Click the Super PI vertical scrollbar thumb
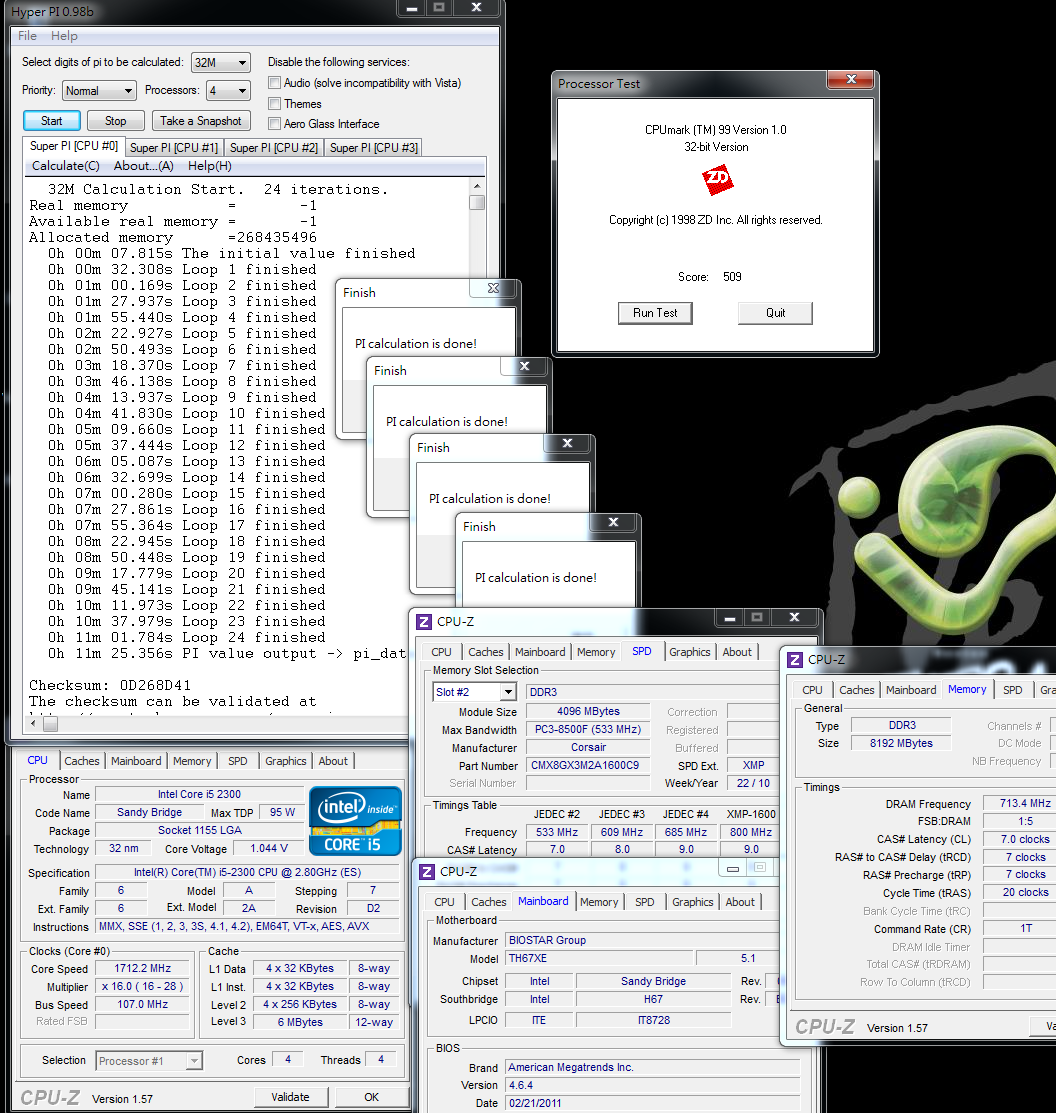Image resolution: width=1056 pixels, height=1113 pixels. pyautogui.click(x=477, y=202)
